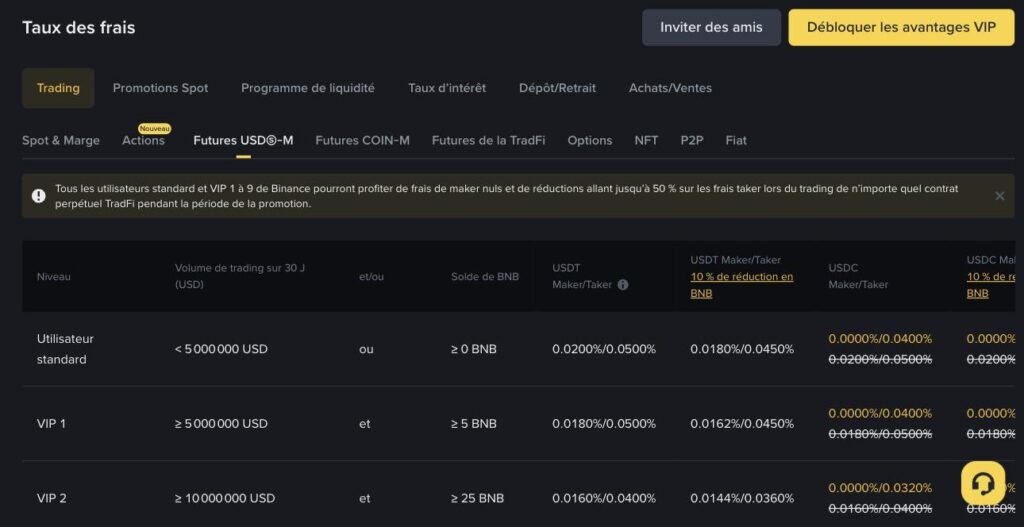Click the Niveau column header

coord(54,276)
